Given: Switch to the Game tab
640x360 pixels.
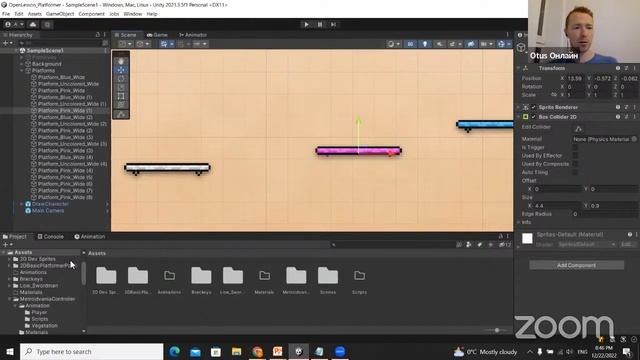Looking at the screenshot, I should [158, 35].
